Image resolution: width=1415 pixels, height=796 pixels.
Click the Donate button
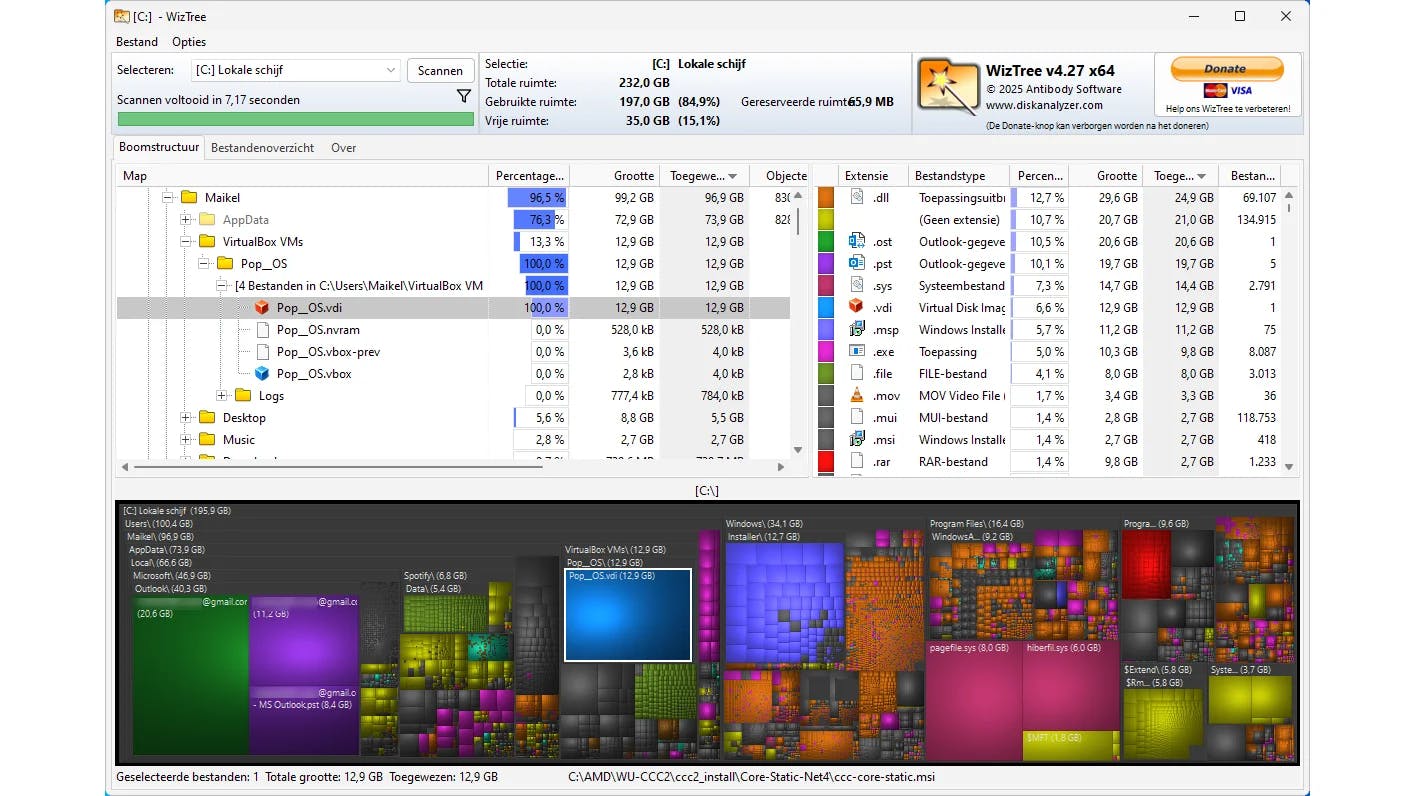[x=1225, y=69]
